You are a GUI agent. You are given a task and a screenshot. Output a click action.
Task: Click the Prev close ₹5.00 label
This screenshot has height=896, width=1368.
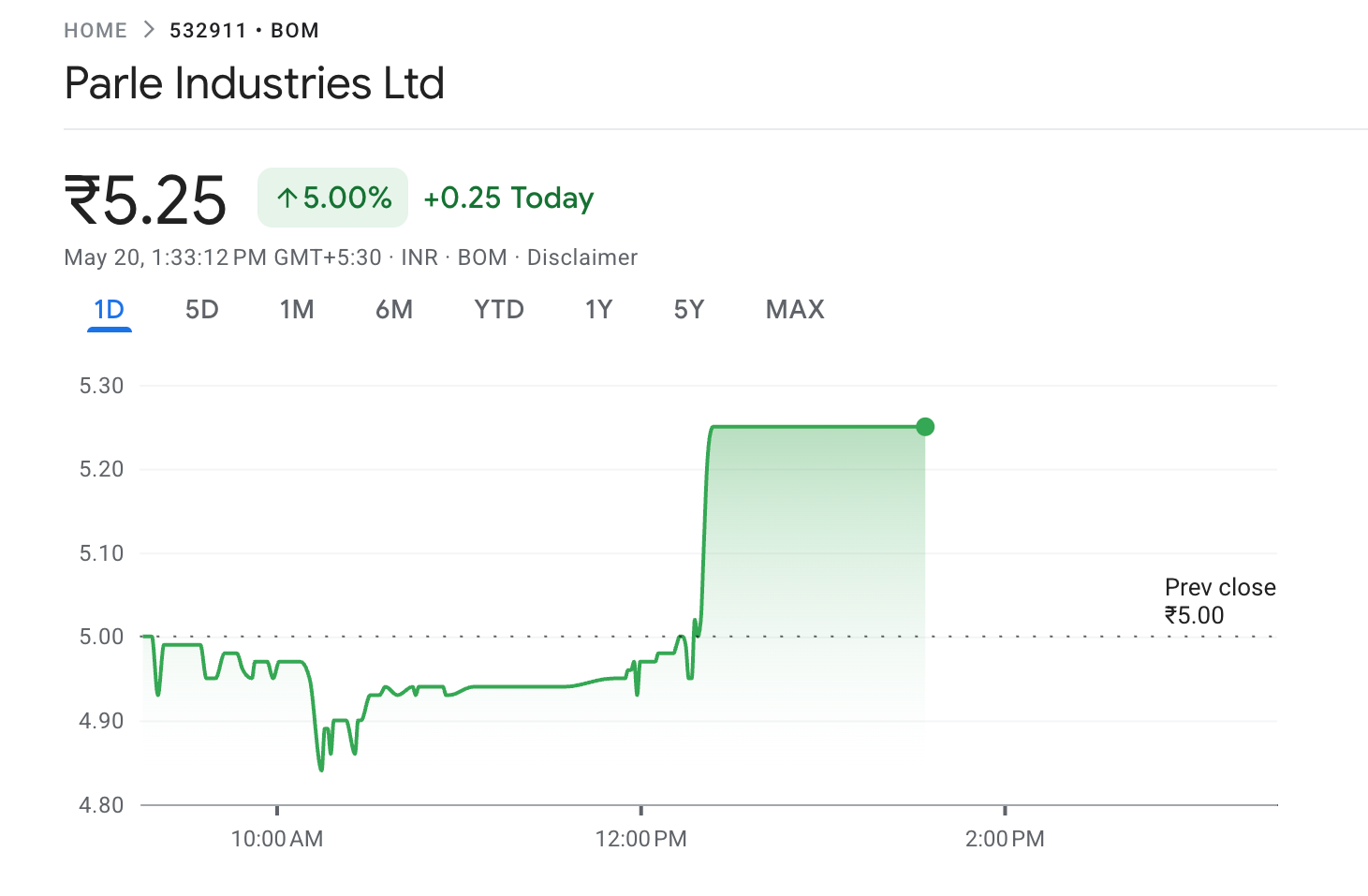[1220, 601]
